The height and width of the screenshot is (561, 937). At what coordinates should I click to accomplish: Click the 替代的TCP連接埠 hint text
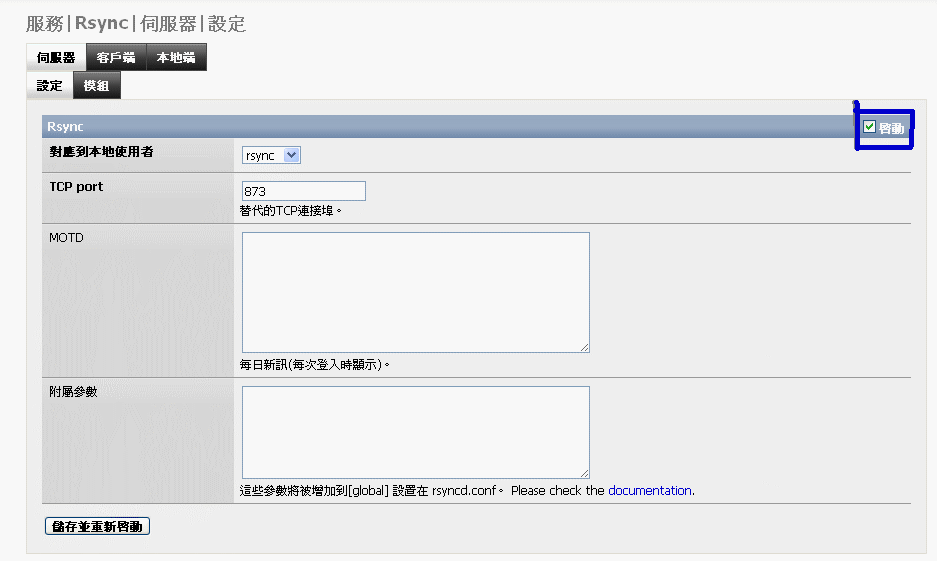point(290,211)
